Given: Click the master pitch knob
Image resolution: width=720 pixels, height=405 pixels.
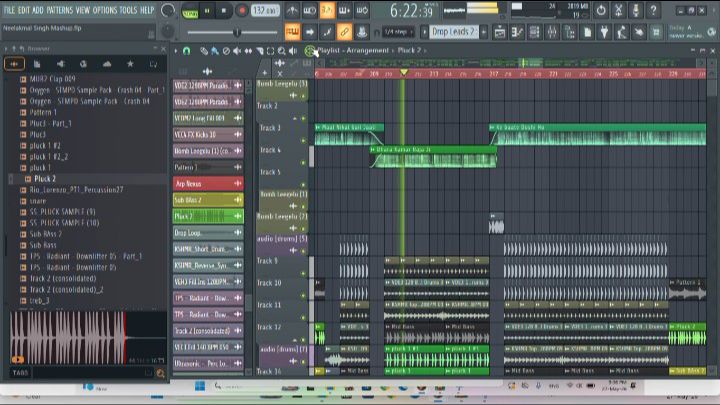Looking at the screenshot, I should click(168, 31).
